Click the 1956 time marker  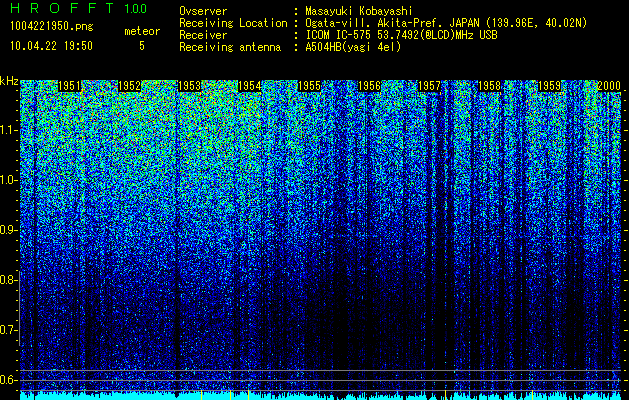[x=369, y=86]
